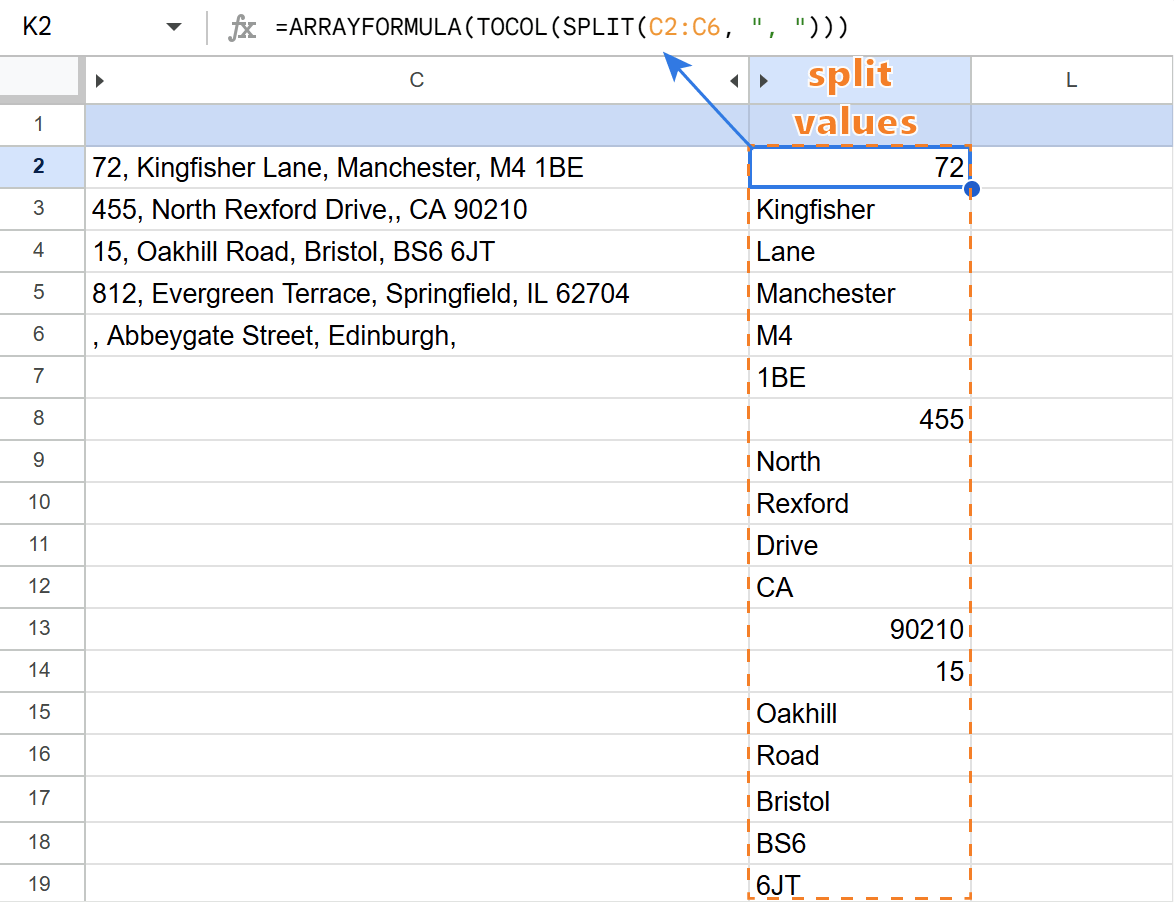Select column C header

pyautogui.click(x=417, y=80)
